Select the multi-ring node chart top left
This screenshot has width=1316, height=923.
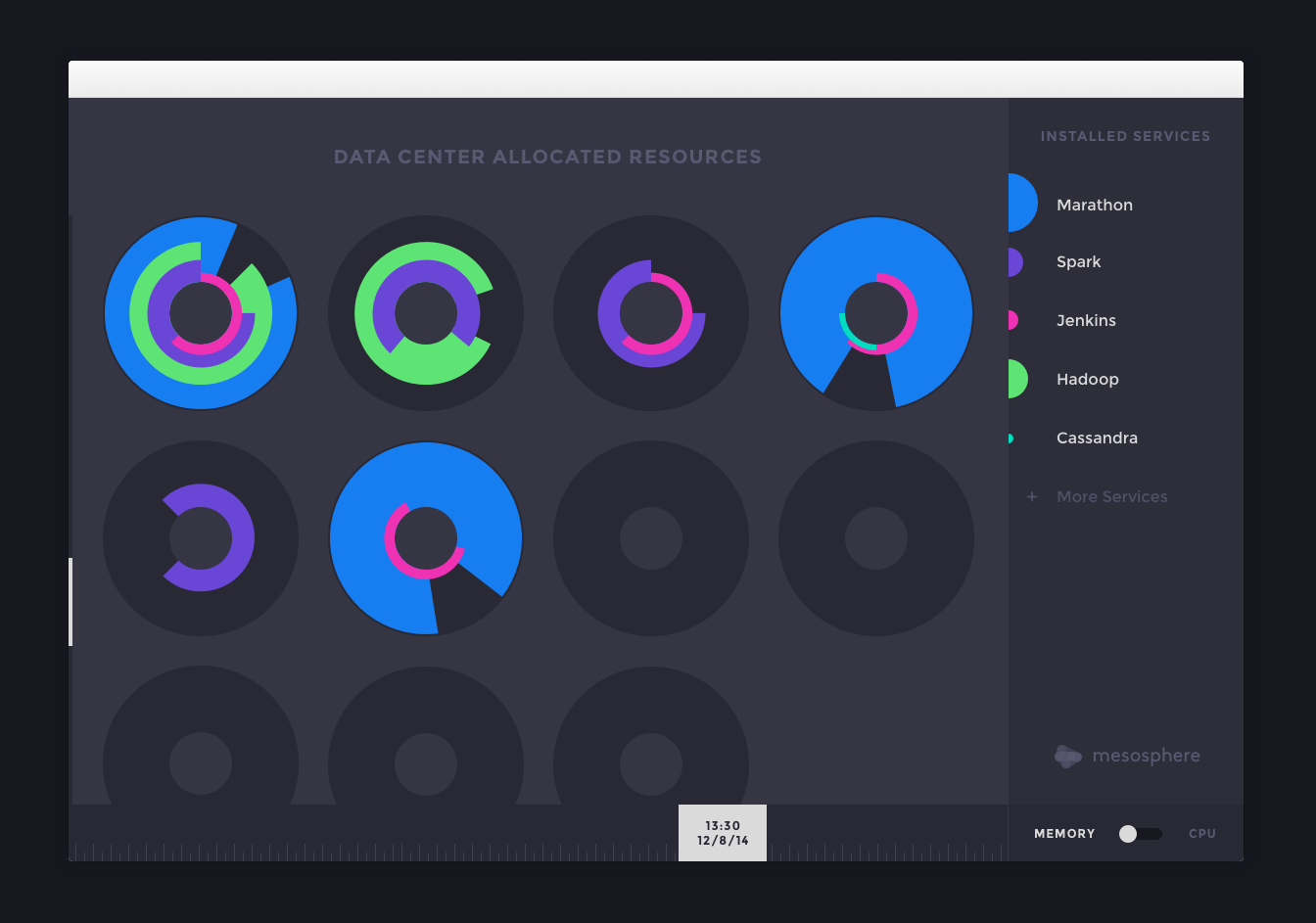coord(201,312)
